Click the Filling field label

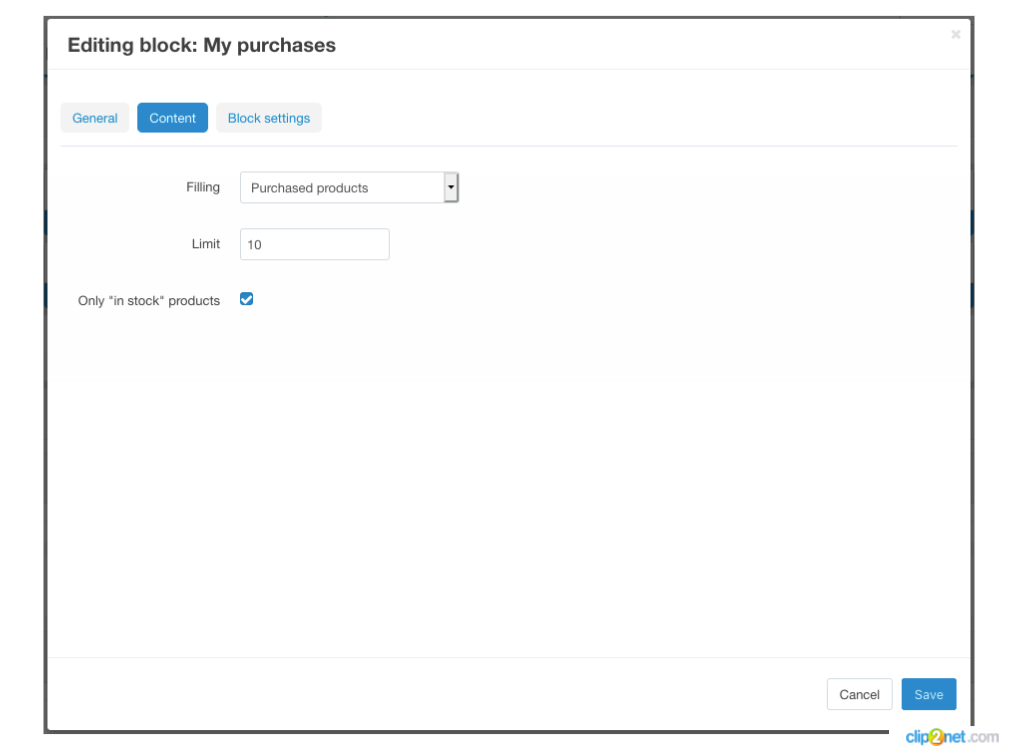click(203, 187)
